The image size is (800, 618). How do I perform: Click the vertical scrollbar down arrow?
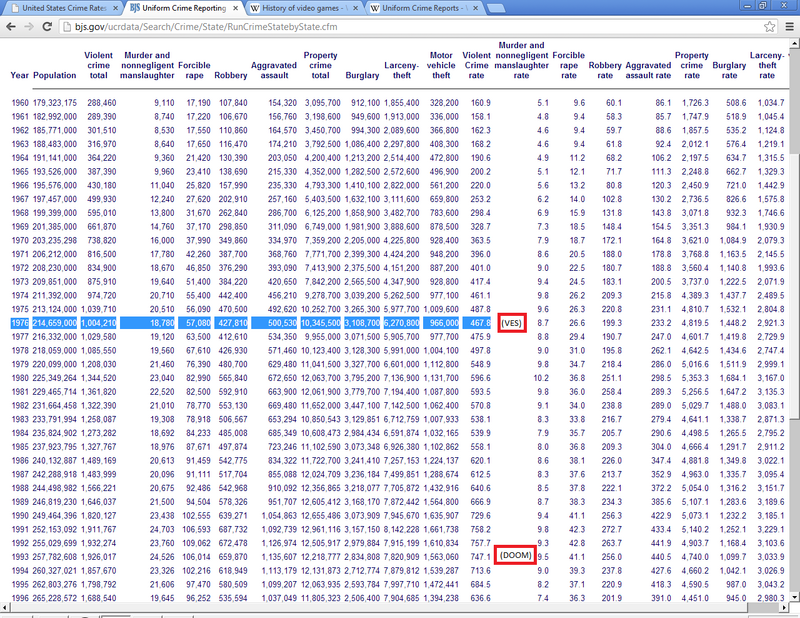tap(794, 596)
